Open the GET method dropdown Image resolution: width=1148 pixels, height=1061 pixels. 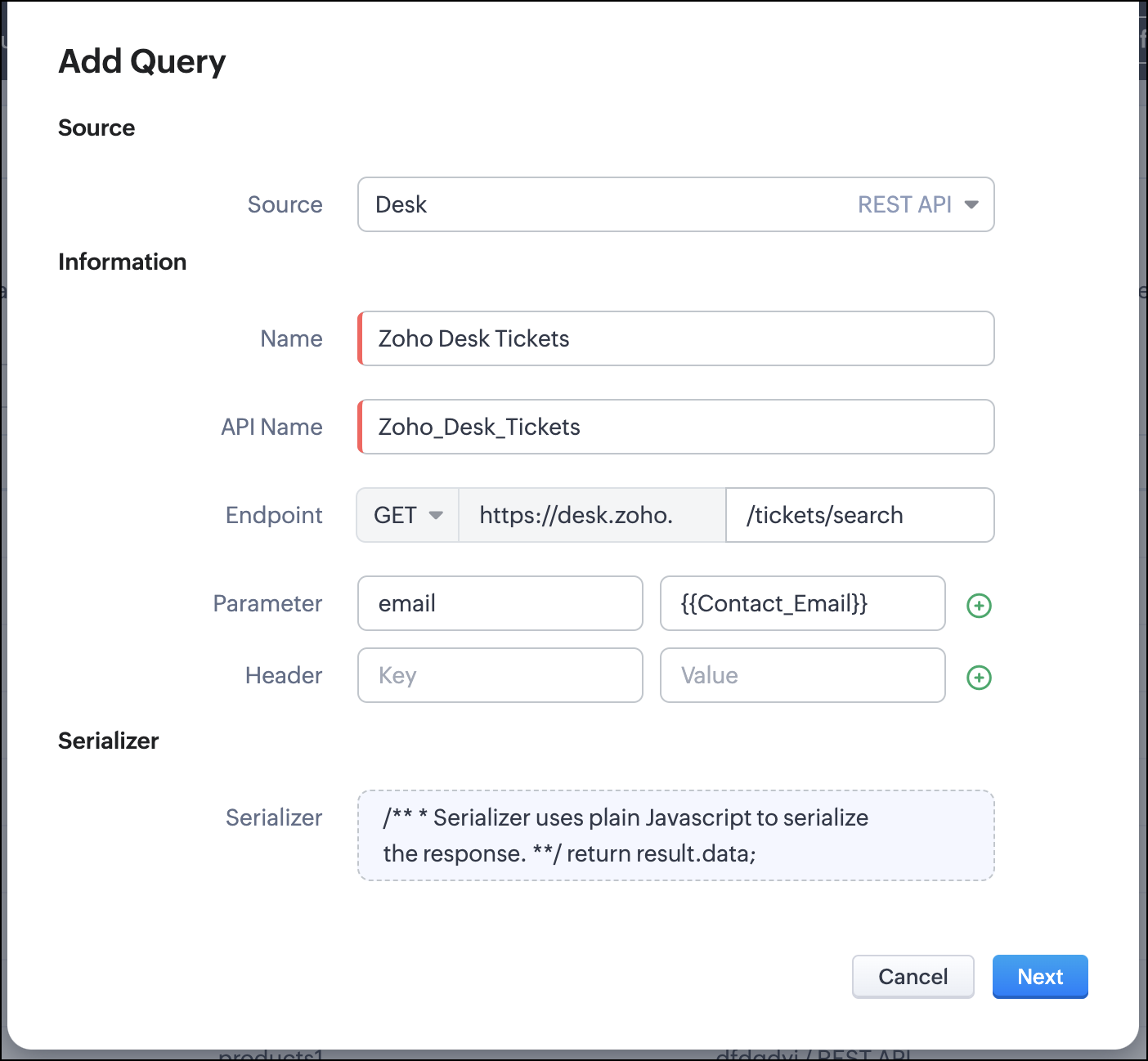click(x=408, y=515)
